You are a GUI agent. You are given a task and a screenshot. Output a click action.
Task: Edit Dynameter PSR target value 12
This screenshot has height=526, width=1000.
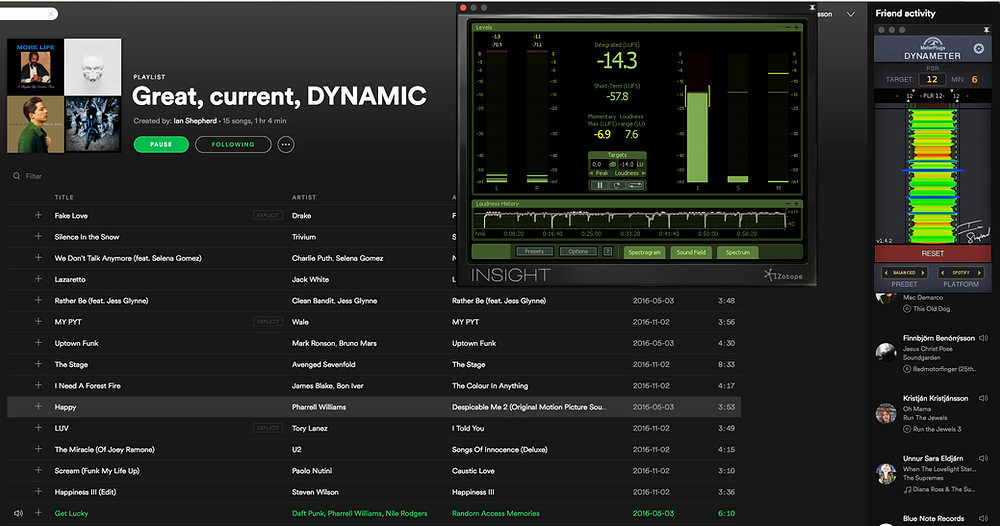pos(932,79)
